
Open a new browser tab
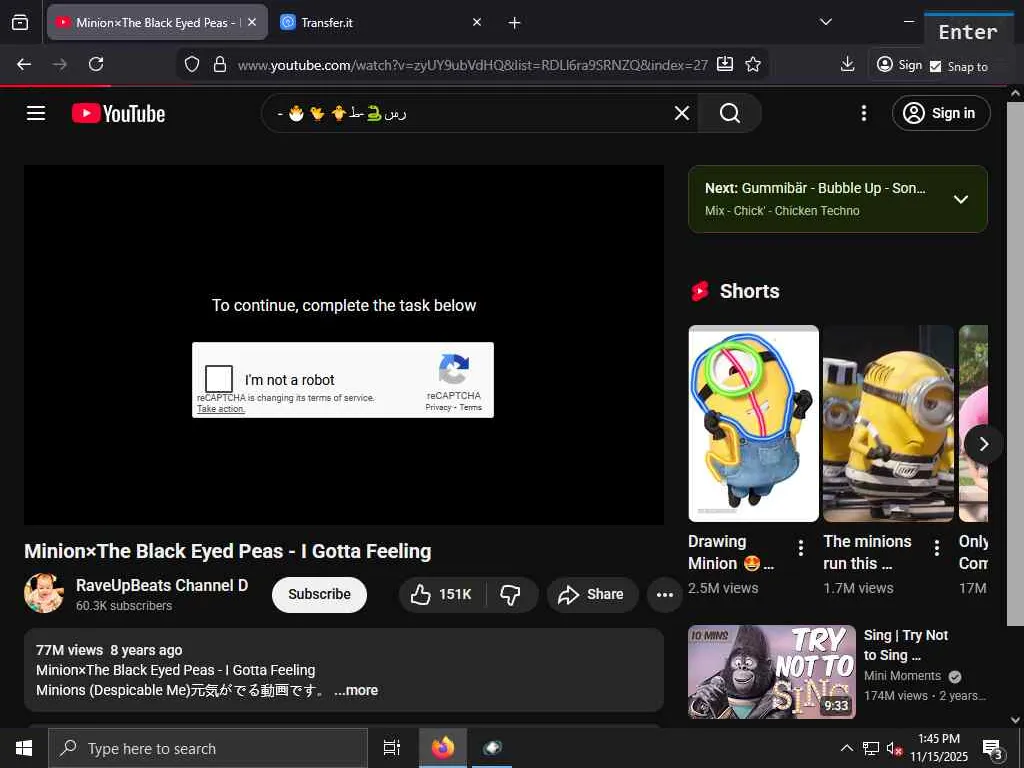tap(515, 23)
